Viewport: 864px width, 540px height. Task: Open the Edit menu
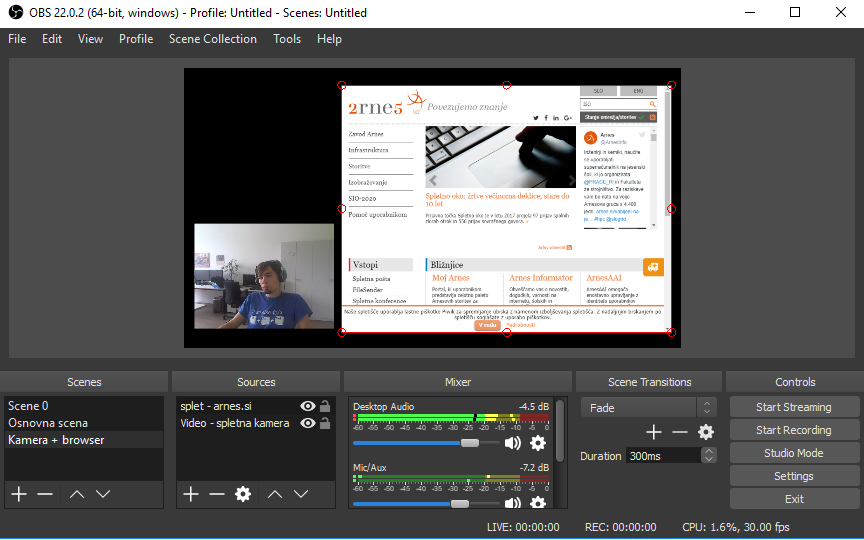pos(52,39)
